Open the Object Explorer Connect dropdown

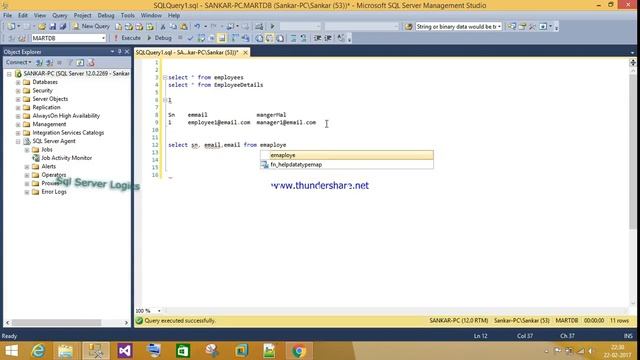[x=18, y=62]
